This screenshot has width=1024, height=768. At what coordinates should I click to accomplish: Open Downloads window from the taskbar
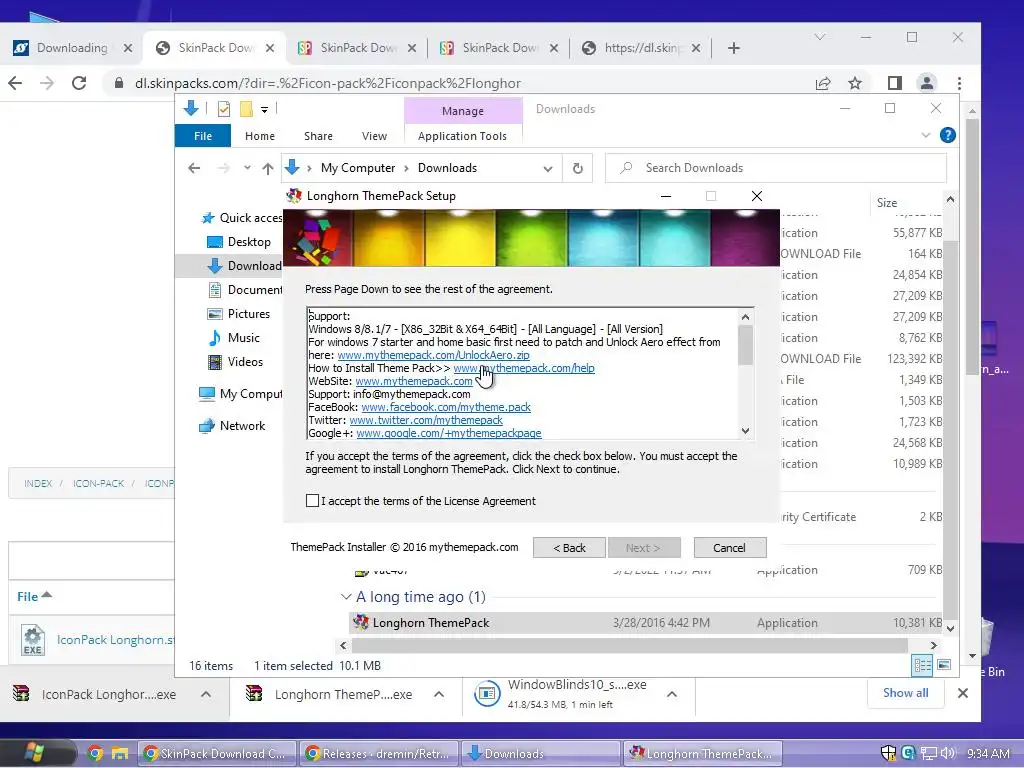point(541,754)
